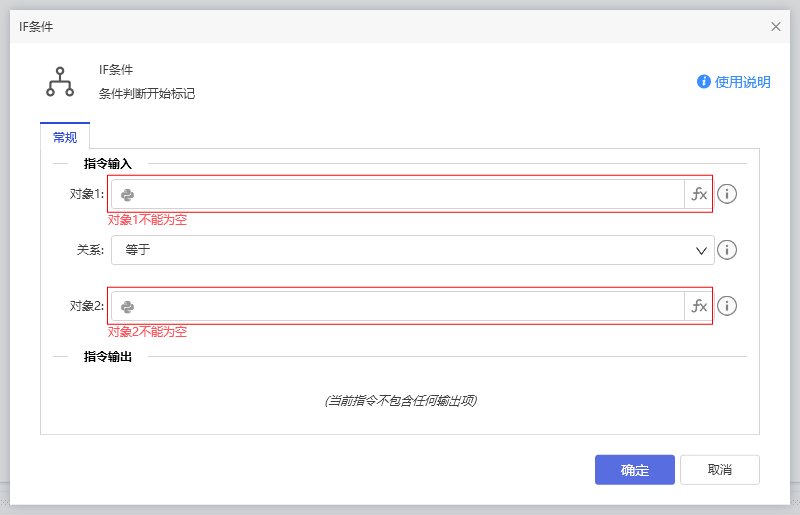The width and height of the screenshot is (800, 515).
Task: Click the Python mode icon in 对象1 field
Action: click(x=128, y=195)
